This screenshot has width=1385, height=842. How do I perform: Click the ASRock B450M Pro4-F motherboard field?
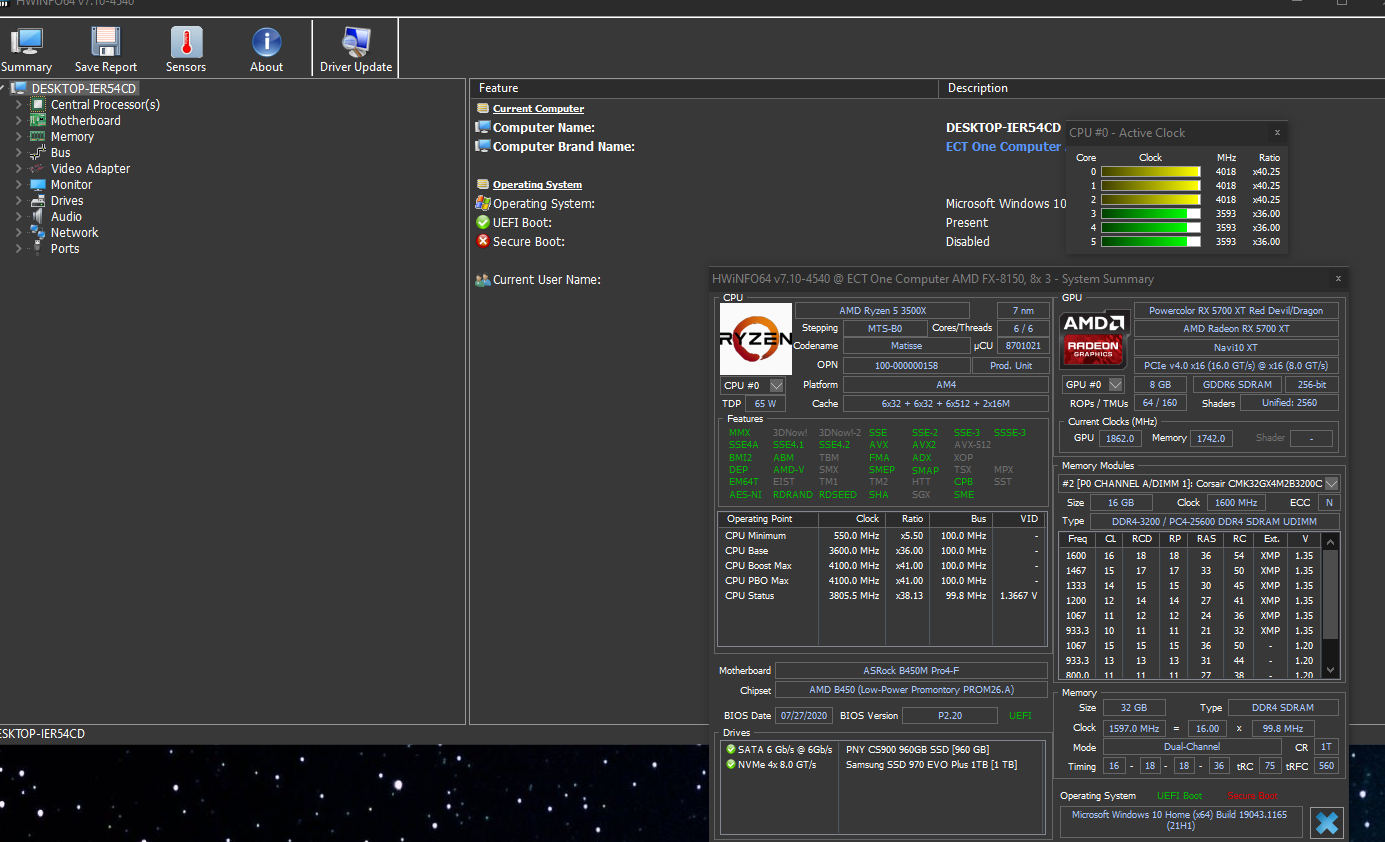(911, 670)
